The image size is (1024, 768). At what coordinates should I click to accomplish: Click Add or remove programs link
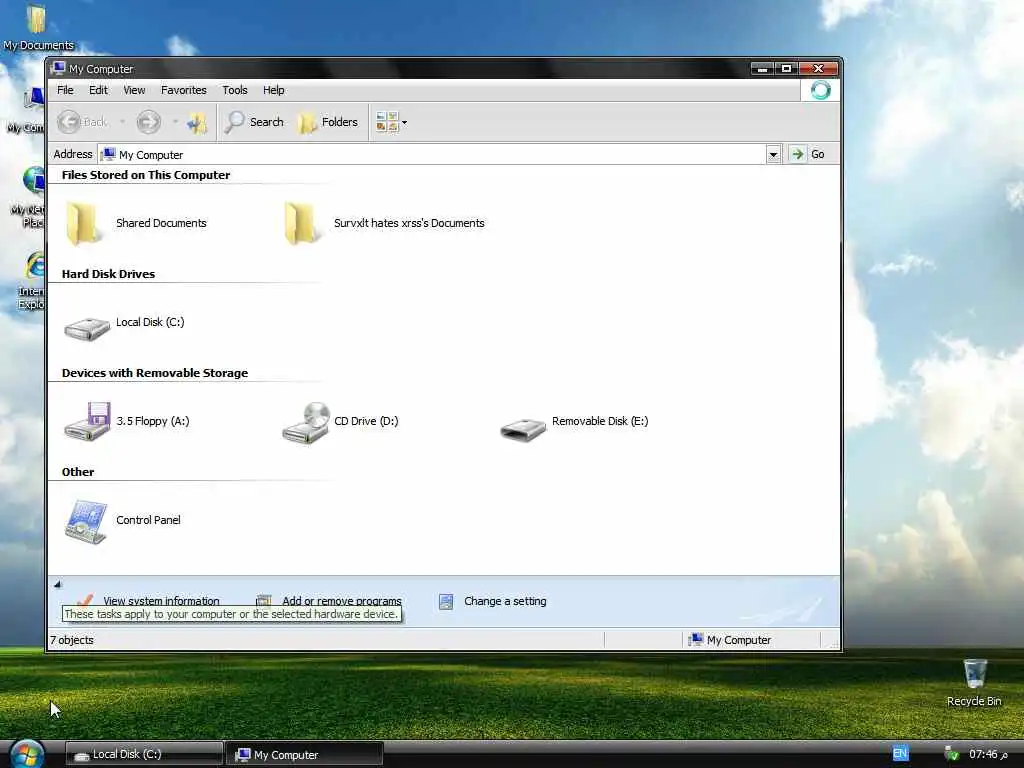tap(342, 601)
